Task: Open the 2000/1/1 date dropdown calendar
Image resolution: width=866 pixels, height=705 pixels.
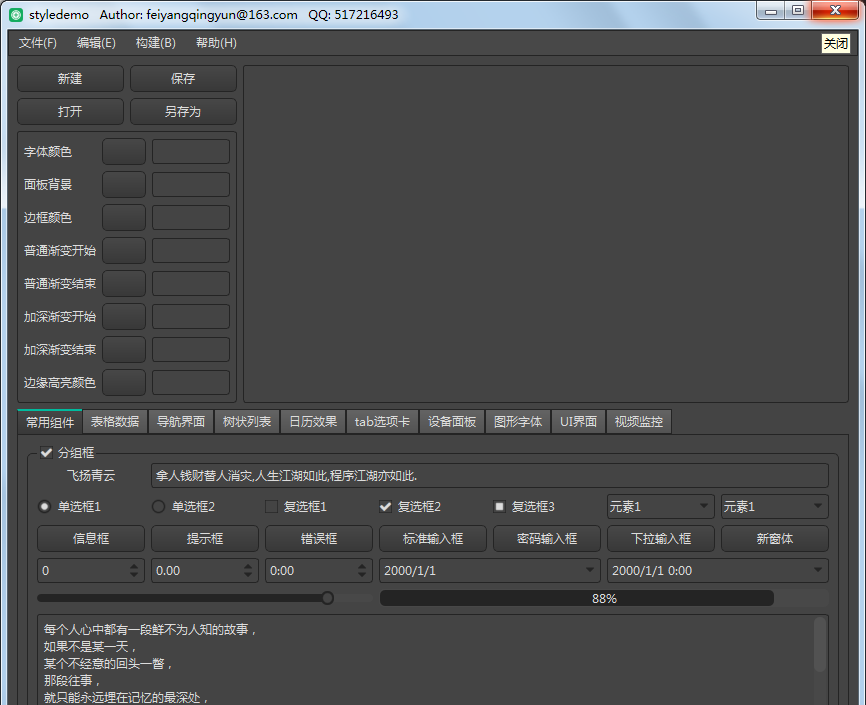Action: (x=590, y=570)
